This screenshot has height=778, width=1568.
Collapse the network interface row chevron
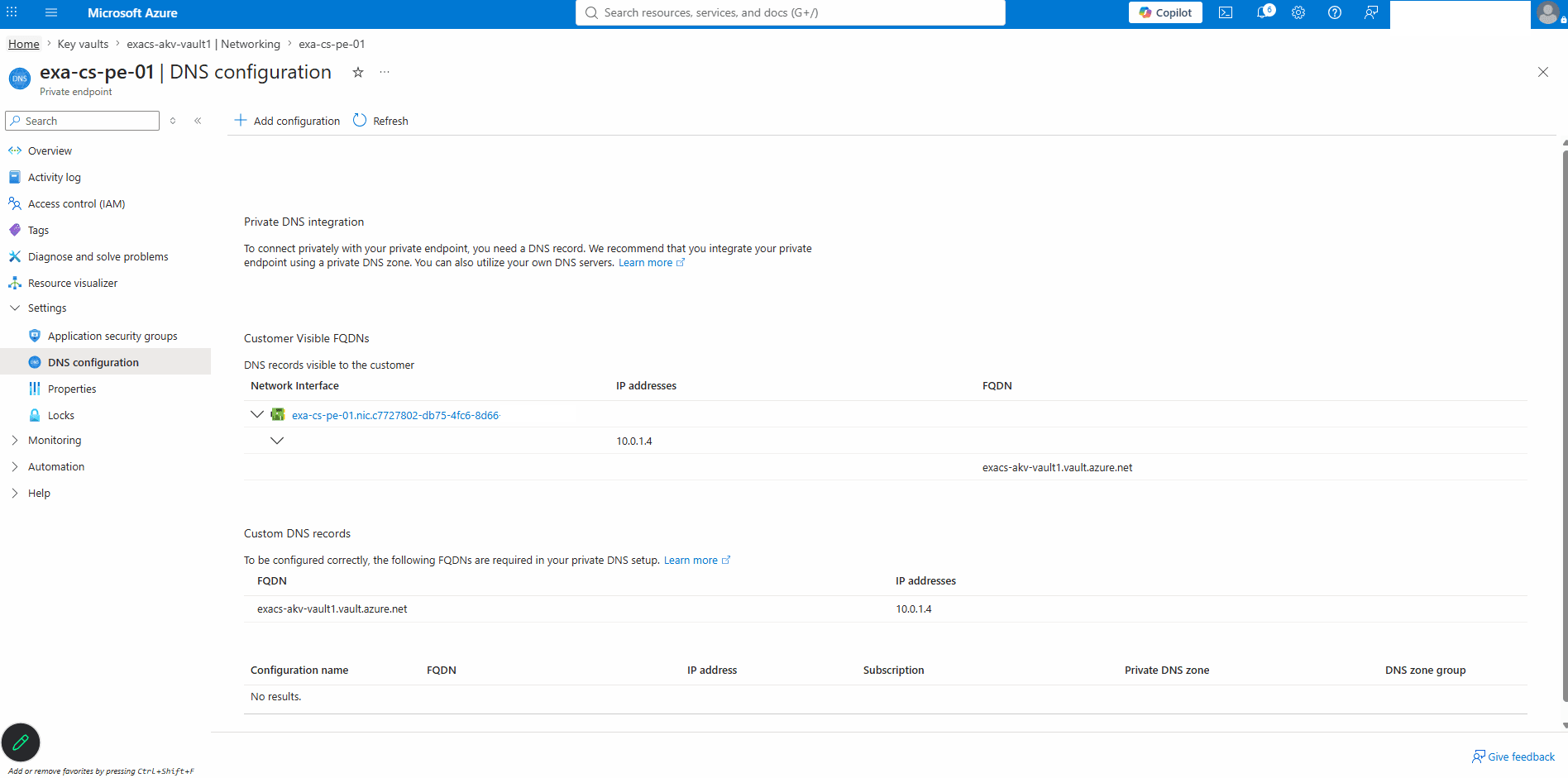pyautogui.click(x=257, y=414)
